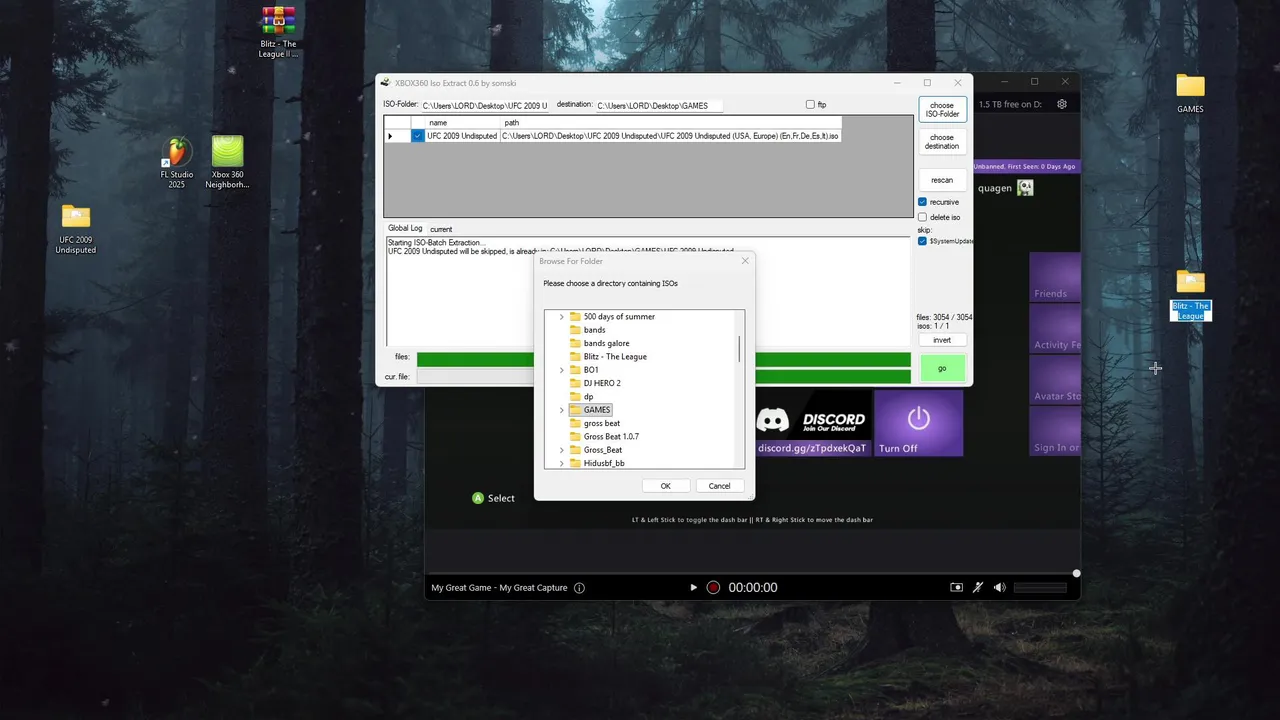Select the bands galore folder
Image resolution: width=1280 pixels, height=720 pixels.
click(x=606, y=343)
